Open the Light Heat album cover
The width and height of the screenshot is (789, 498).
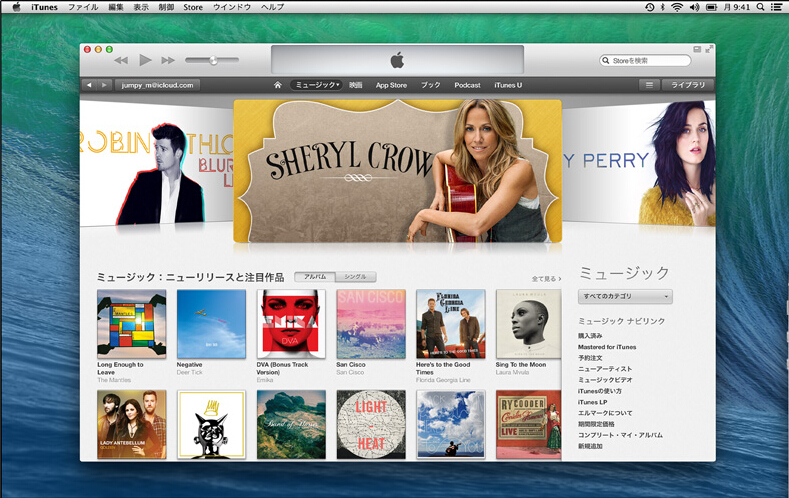click(x=371, y=425)
